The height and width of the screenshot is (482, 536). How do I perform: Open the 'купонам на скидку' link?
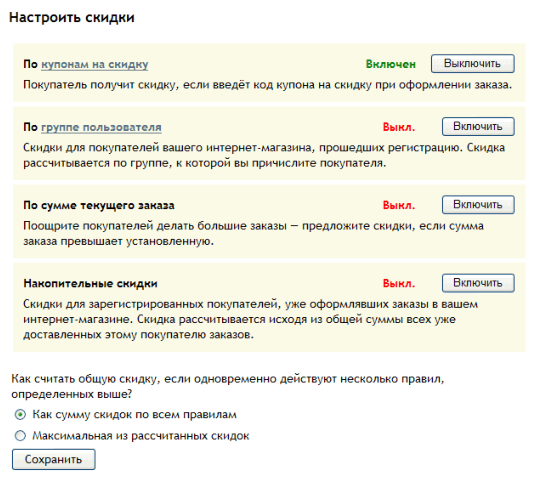[95, 64]
